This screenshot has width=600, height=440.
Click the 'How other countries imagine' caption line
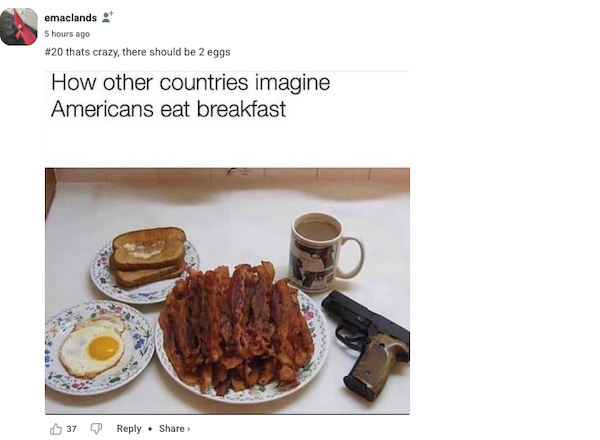(x=191, y=83)
